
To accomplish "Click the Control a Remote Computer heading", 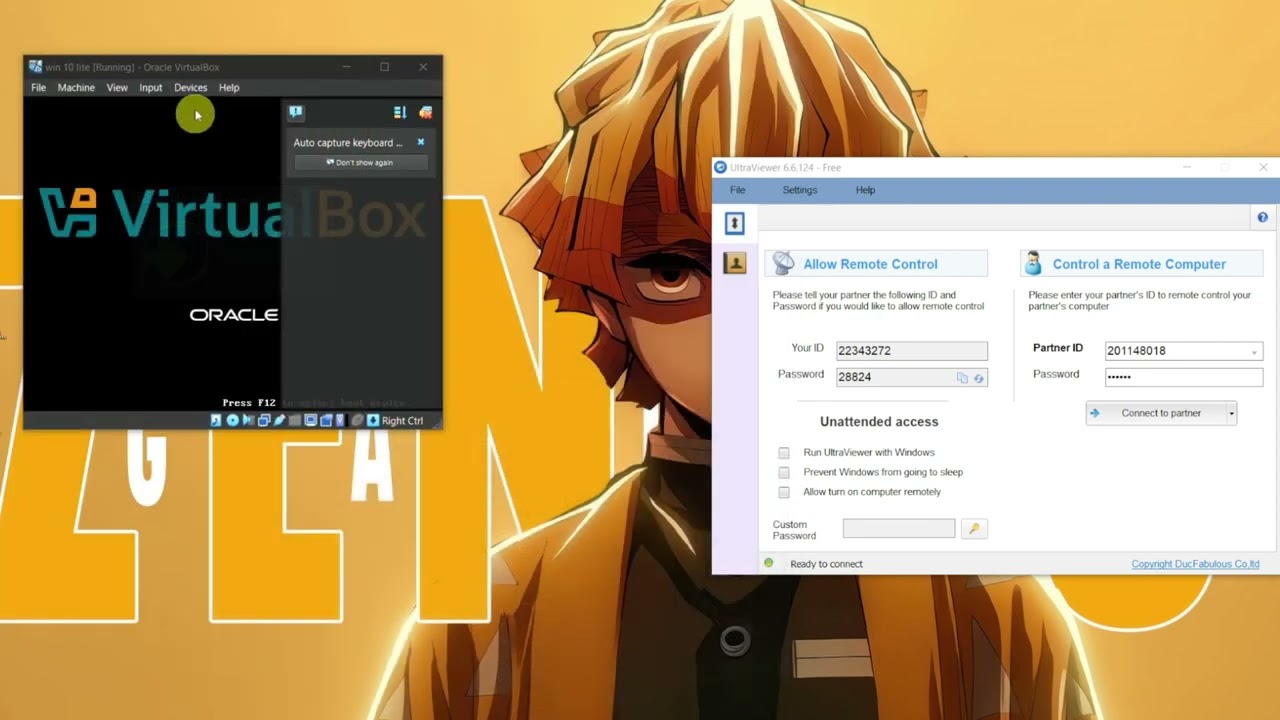I will (x=1139, y=264).
